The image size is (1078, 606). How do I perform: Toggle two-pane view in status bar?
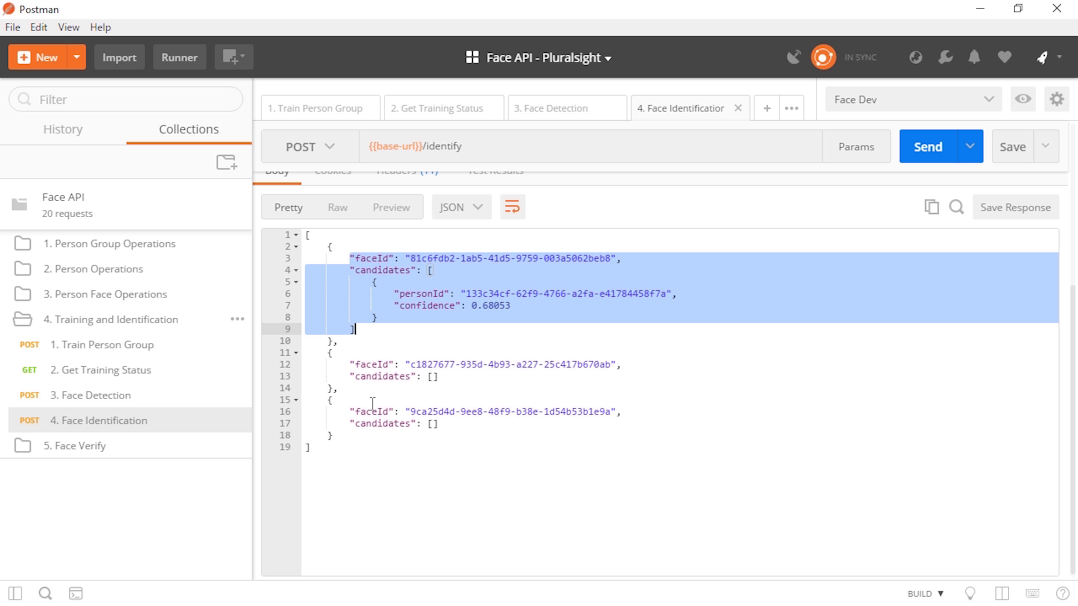pos(1001,593)
